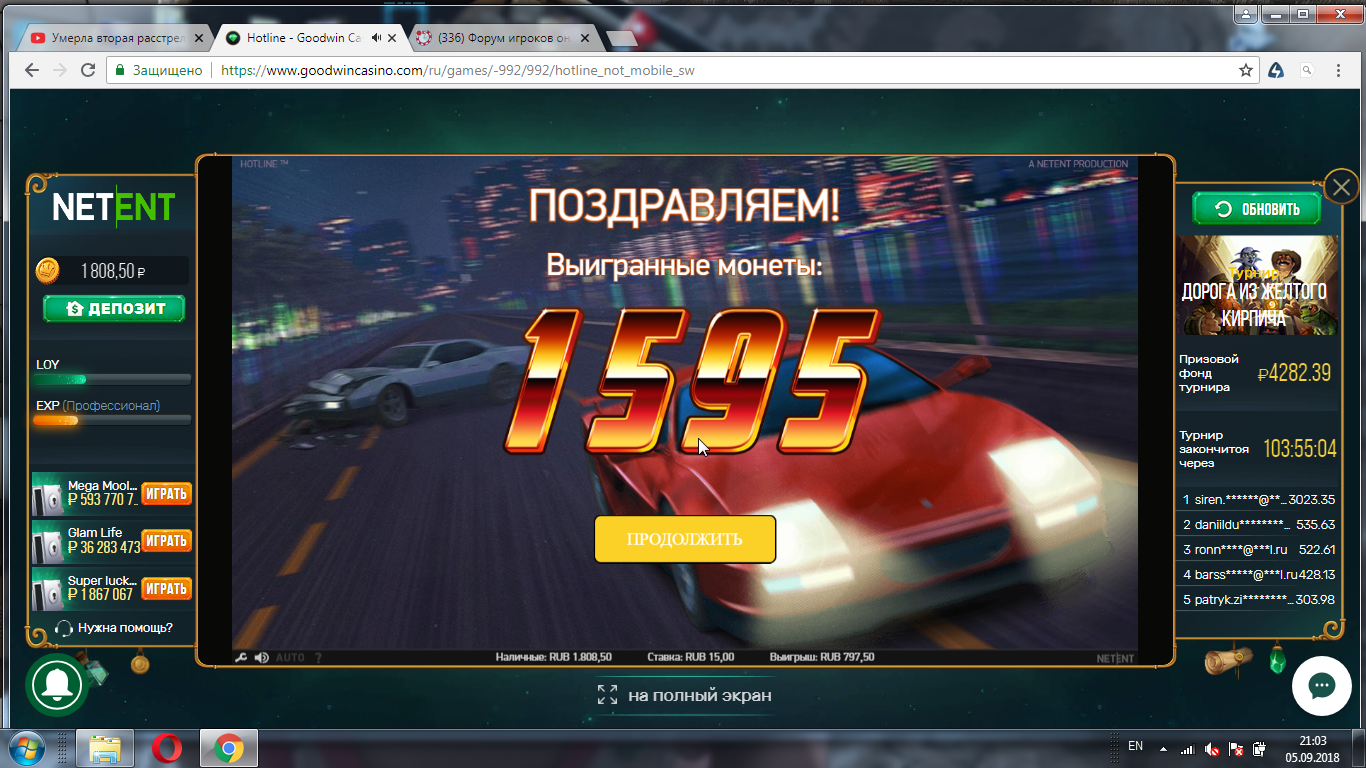Bookmark this page with the star
This screenshot has height=768, width=1366.
click(x=1246, y=70)
